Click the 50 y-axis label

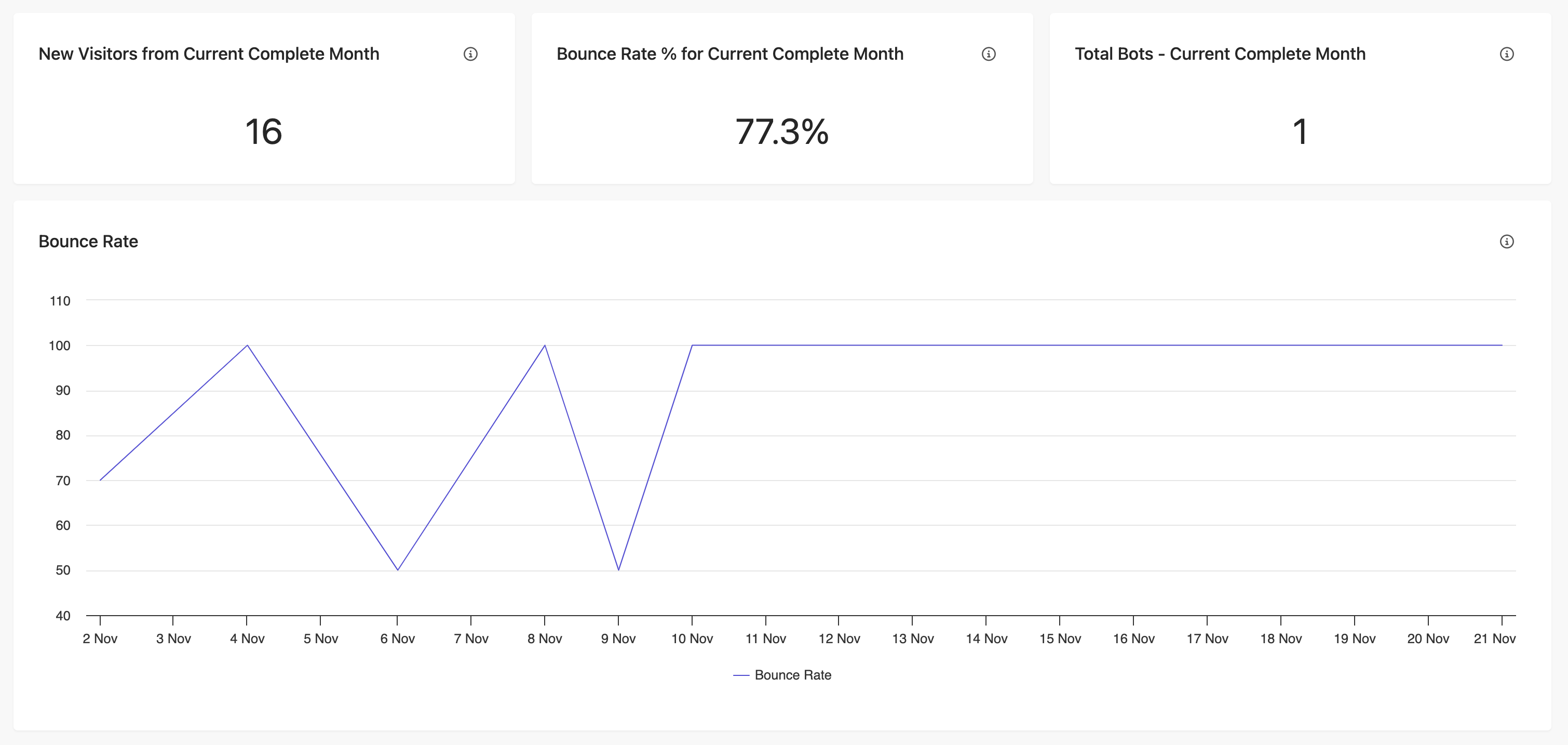point(63,570)
